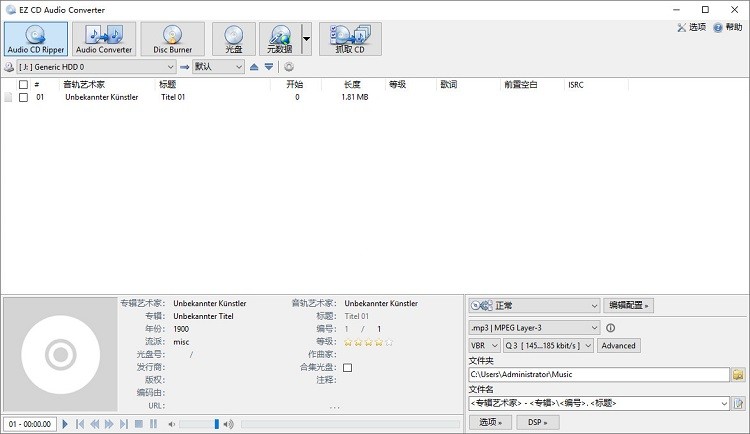Click the 抓取 CD rip button

click(349, 39)
